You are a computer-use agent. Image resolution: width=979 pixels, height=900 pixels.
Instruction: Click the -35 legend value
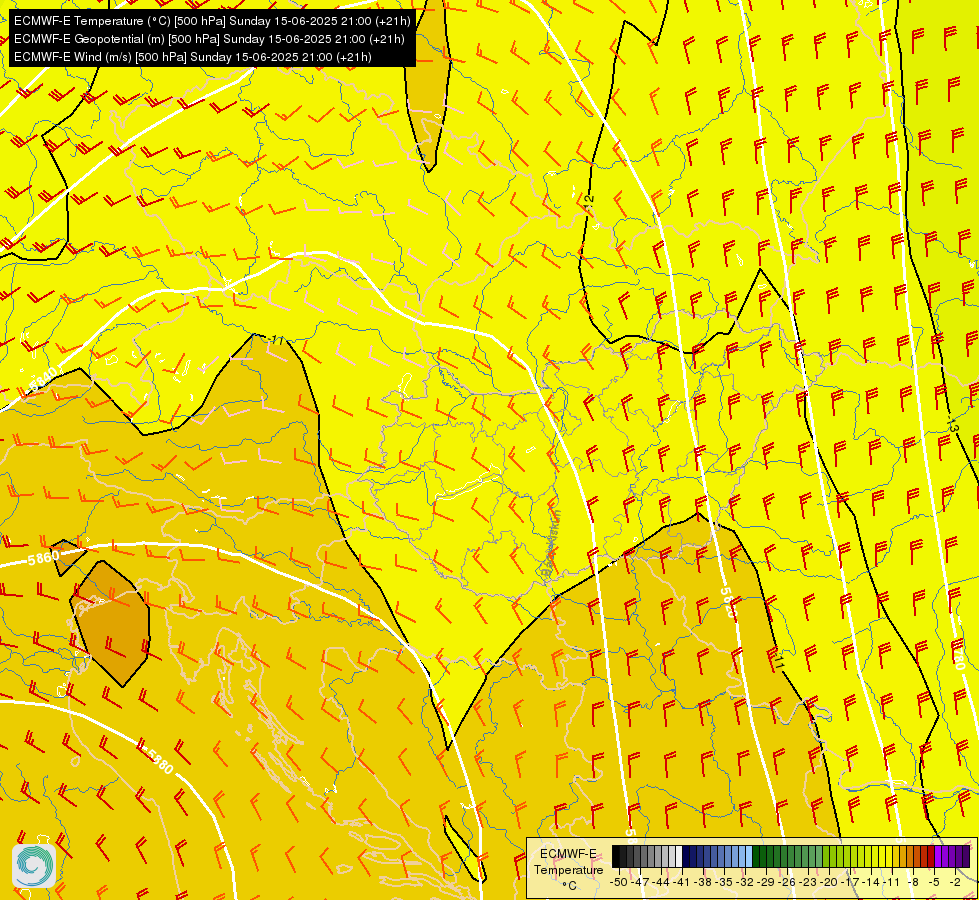pos(725,882)
